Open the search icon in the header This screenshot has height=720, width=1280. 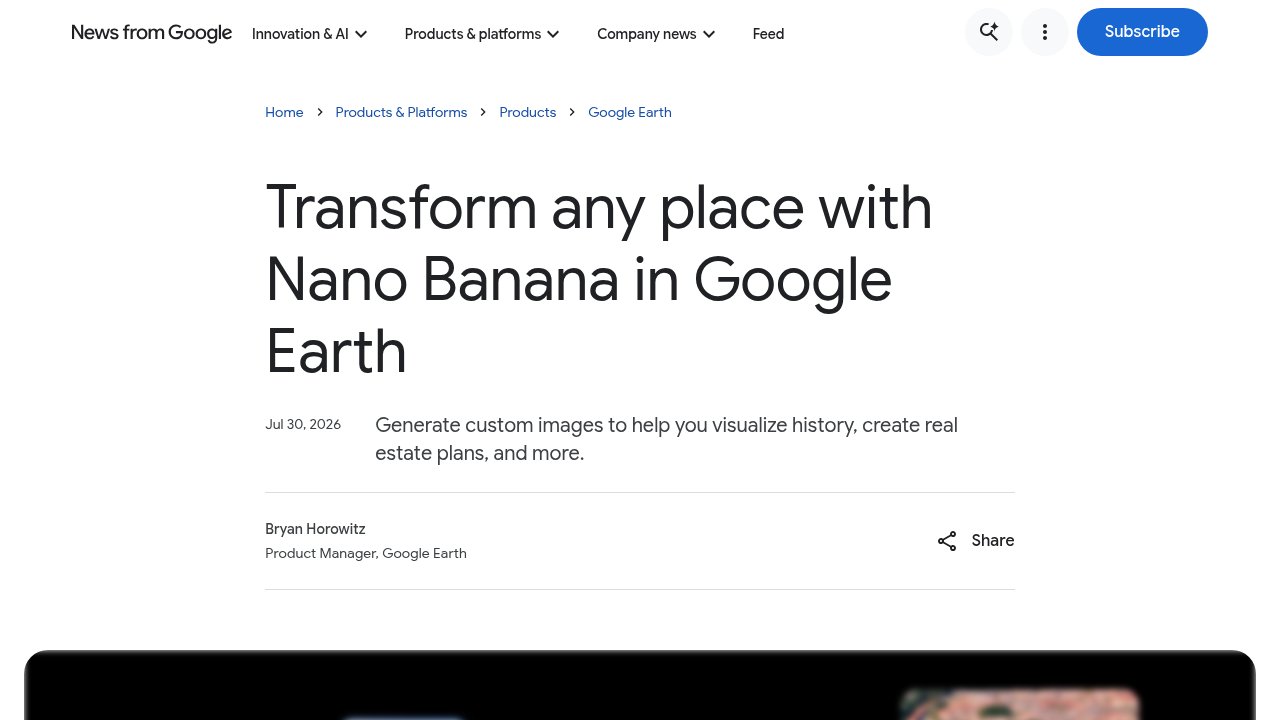[x=989, y=32]
